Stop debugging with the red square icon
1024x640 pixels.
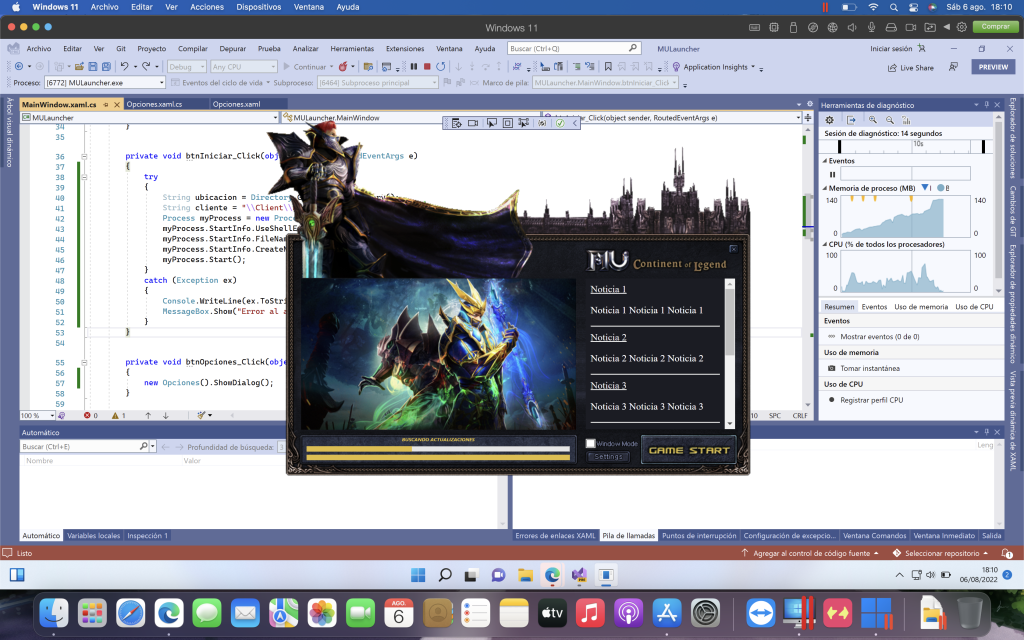427,67
